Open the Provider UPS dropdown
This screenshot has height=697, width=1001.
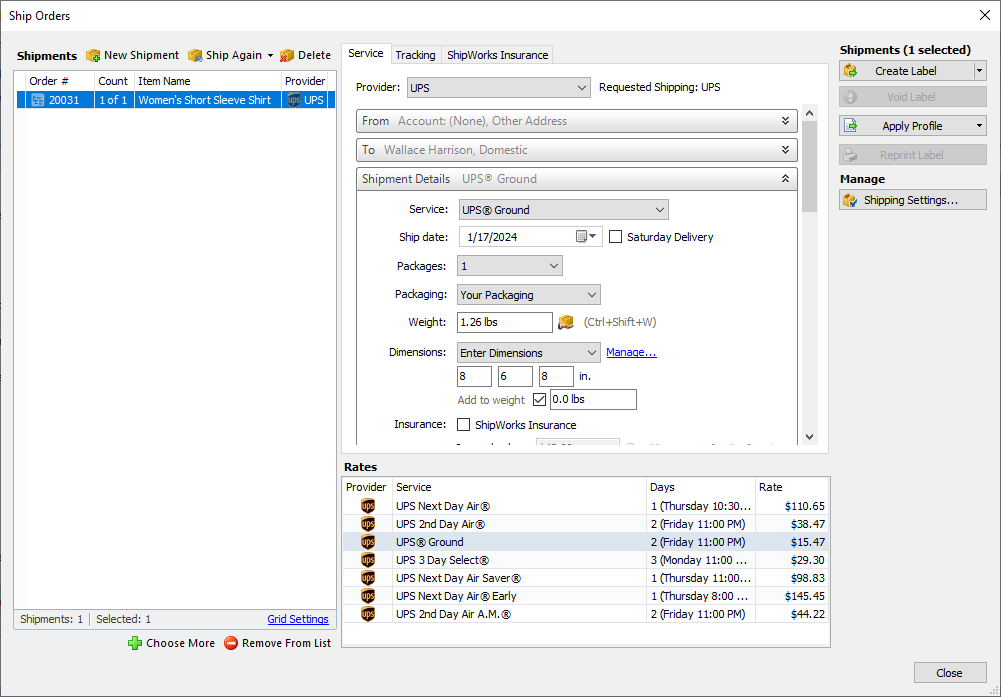[498, 87]
